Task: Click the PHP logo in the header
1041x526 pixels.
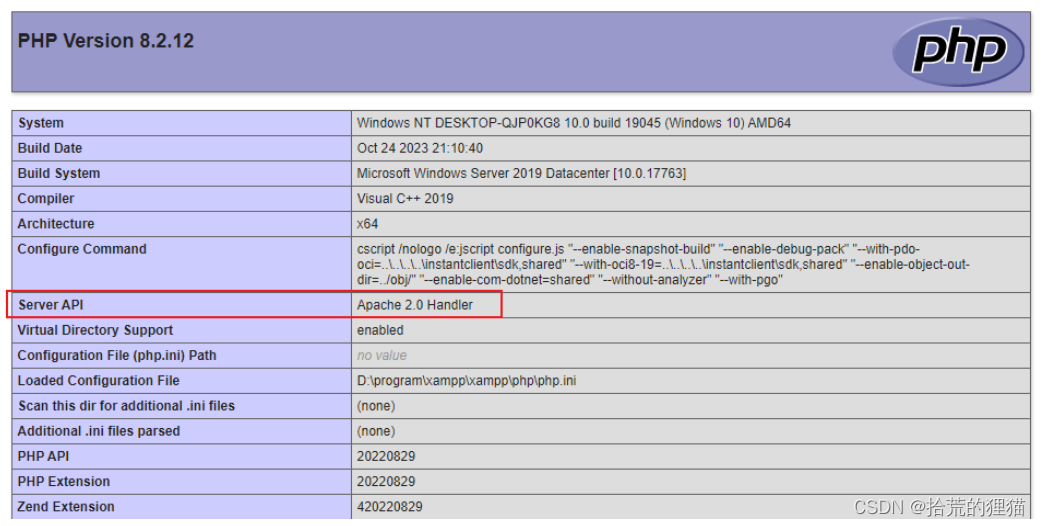Action: point(958,51)
